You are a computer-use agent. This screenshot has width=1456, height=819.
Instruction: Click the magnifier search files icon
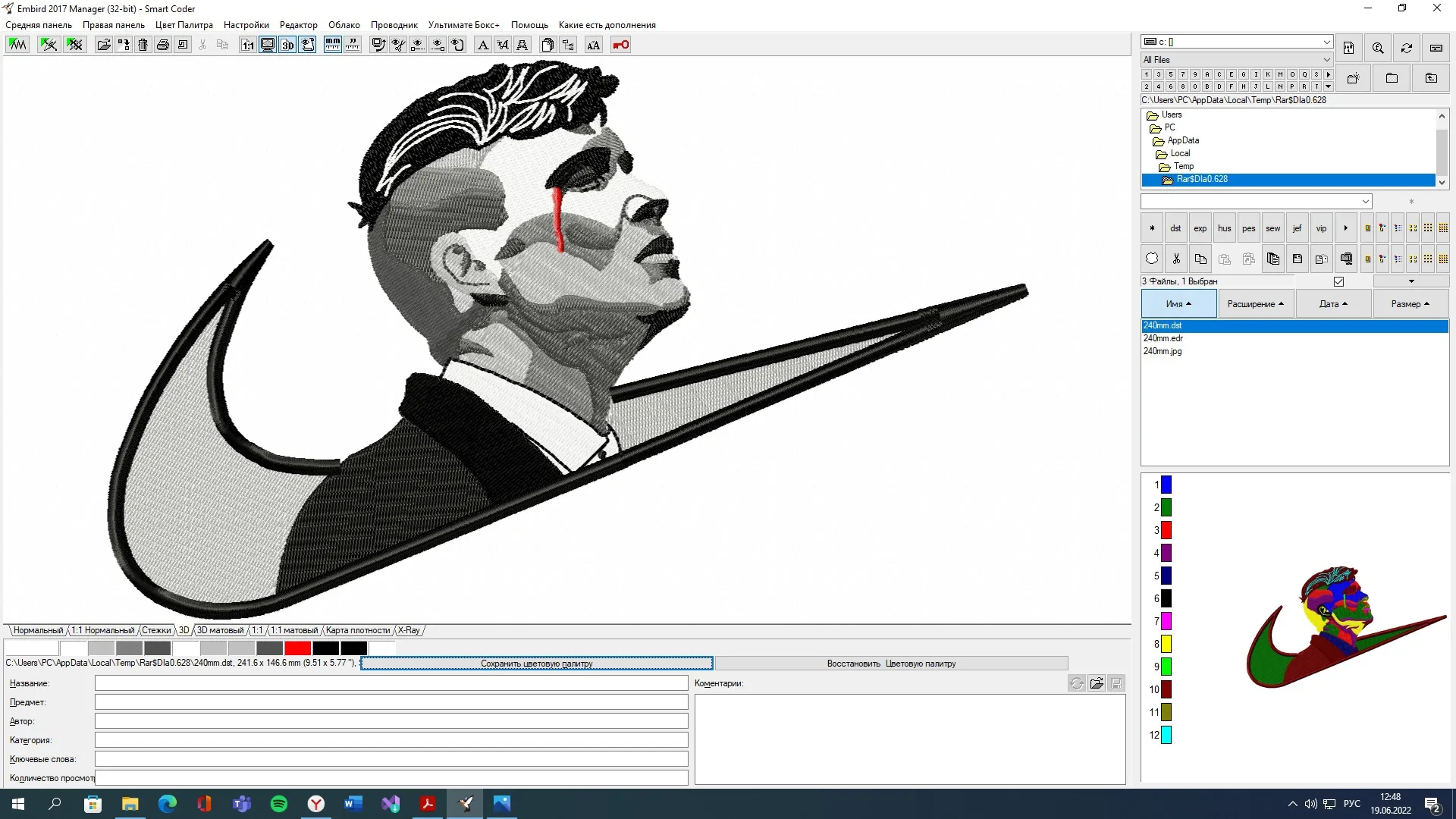(x=1378, y=48)
